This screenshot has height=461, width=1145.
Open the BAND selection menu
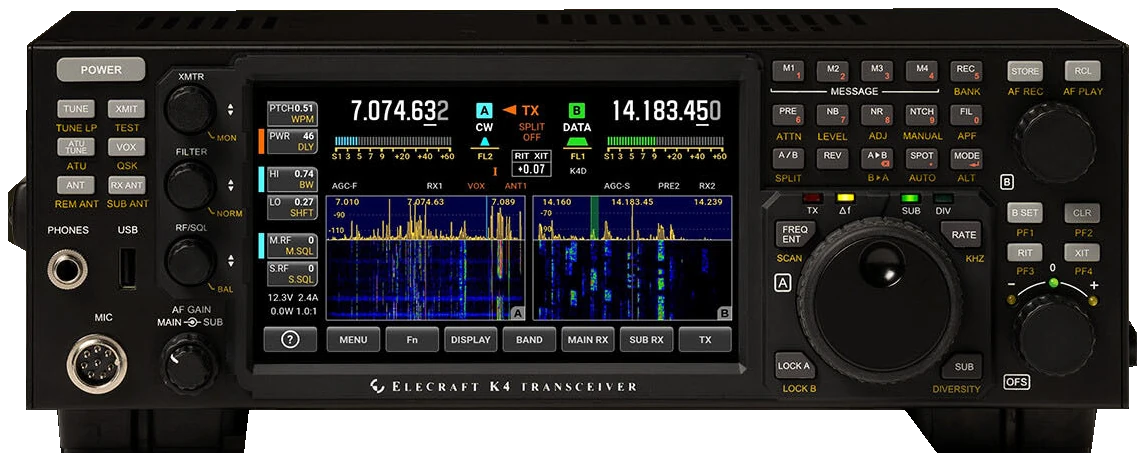click(529, 339)
